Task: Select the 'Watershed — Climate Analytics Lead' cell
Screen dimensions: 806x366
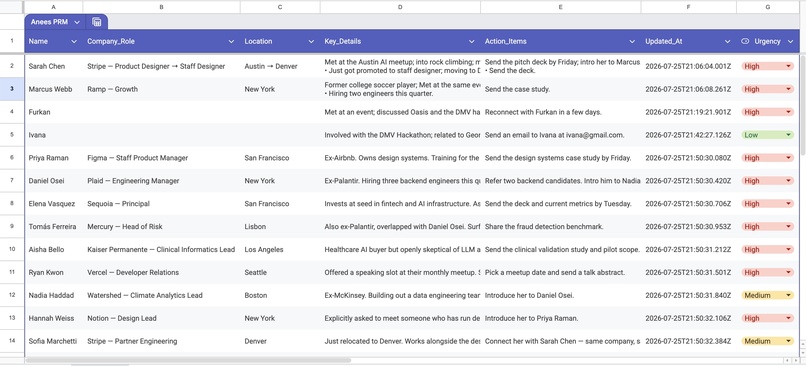Action: [x=161, y=295]
